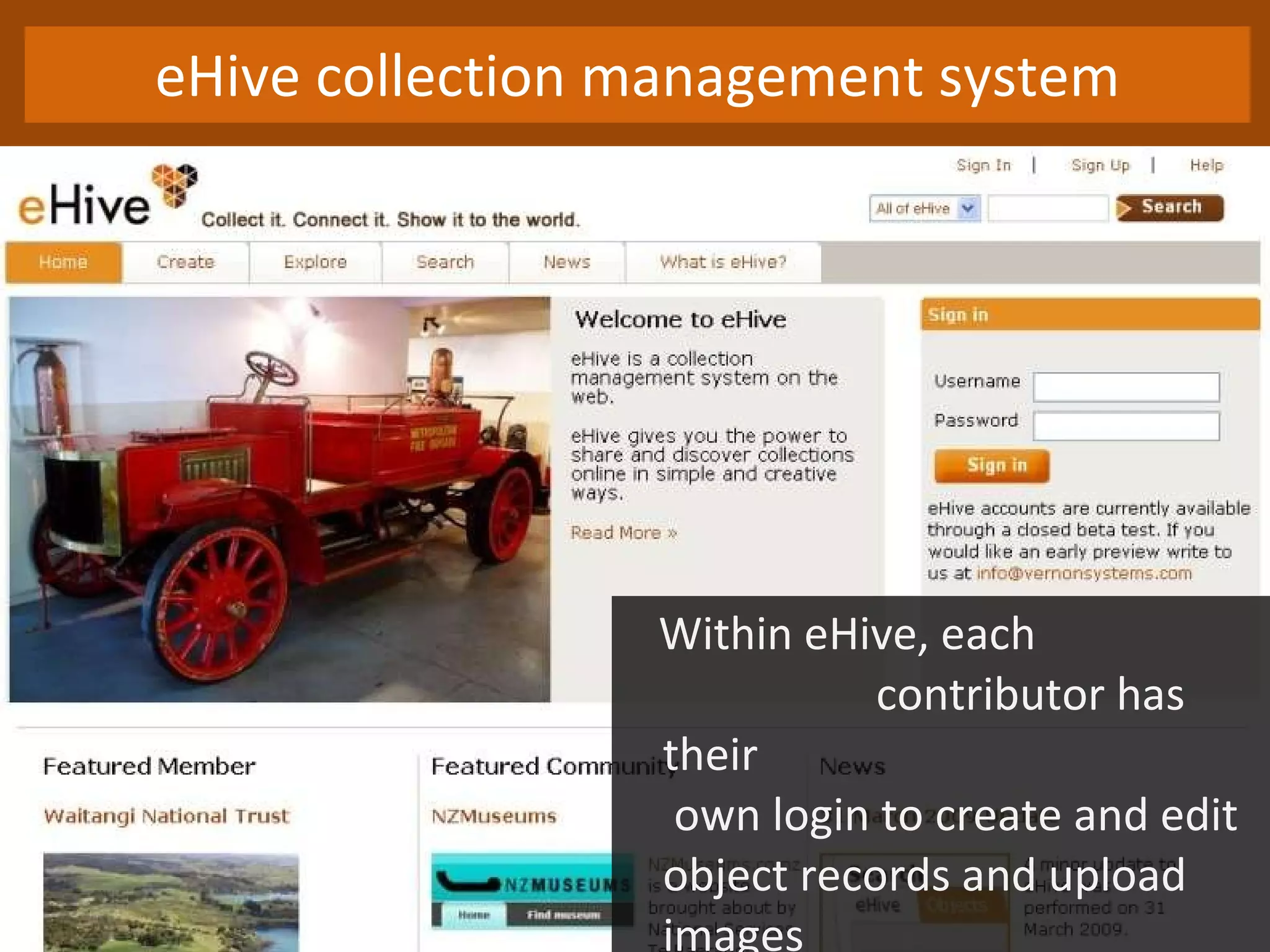This screenshot has height=952, width=1270.
Task: Open the NZMuseums community link
Action: click(x=494, y=816)
